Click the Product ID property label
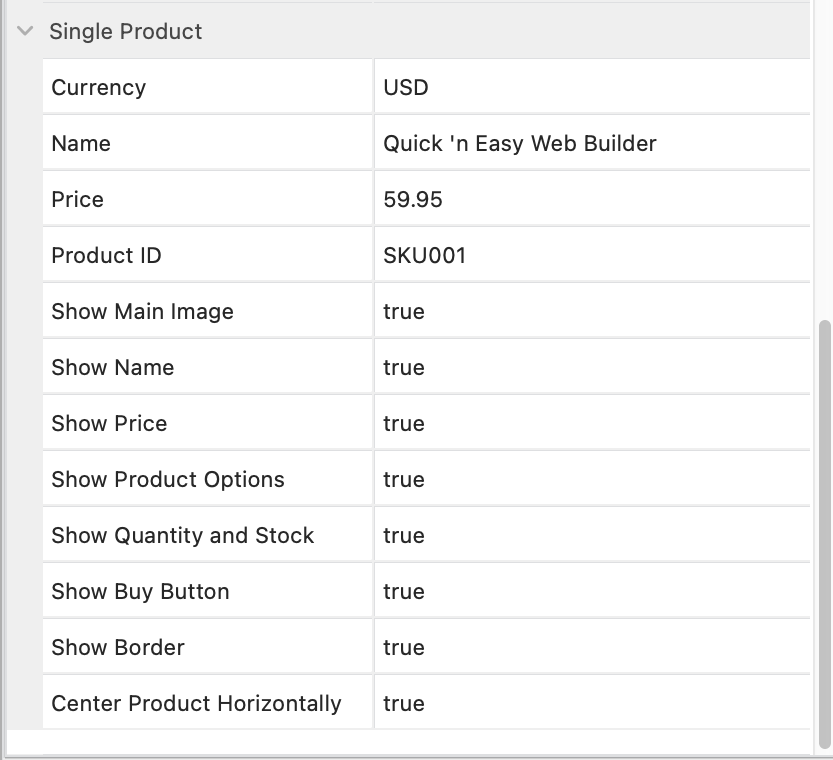The height and width of the screenshot is (760, 833). coord(106,255)
